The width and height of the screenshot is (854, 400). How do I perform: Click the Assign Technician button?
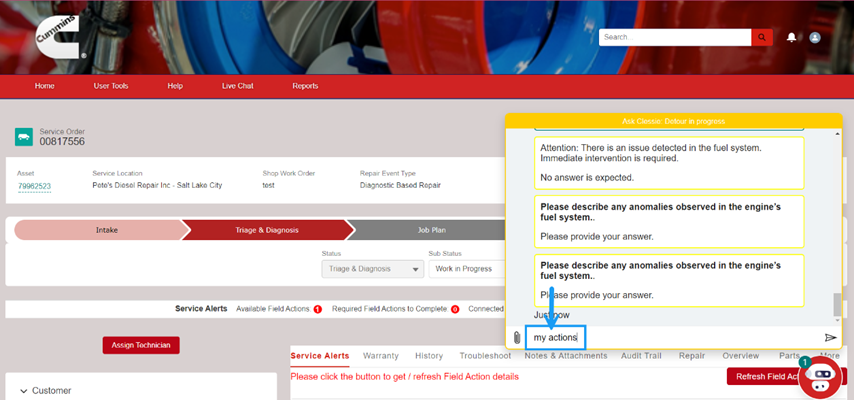pos(141,345)
